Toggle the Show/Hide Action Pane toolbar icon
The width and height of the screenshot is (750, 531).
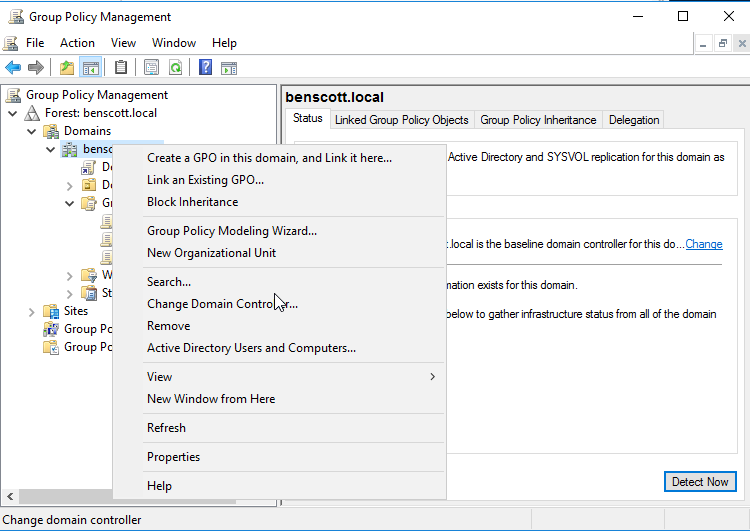click(229, 68)
